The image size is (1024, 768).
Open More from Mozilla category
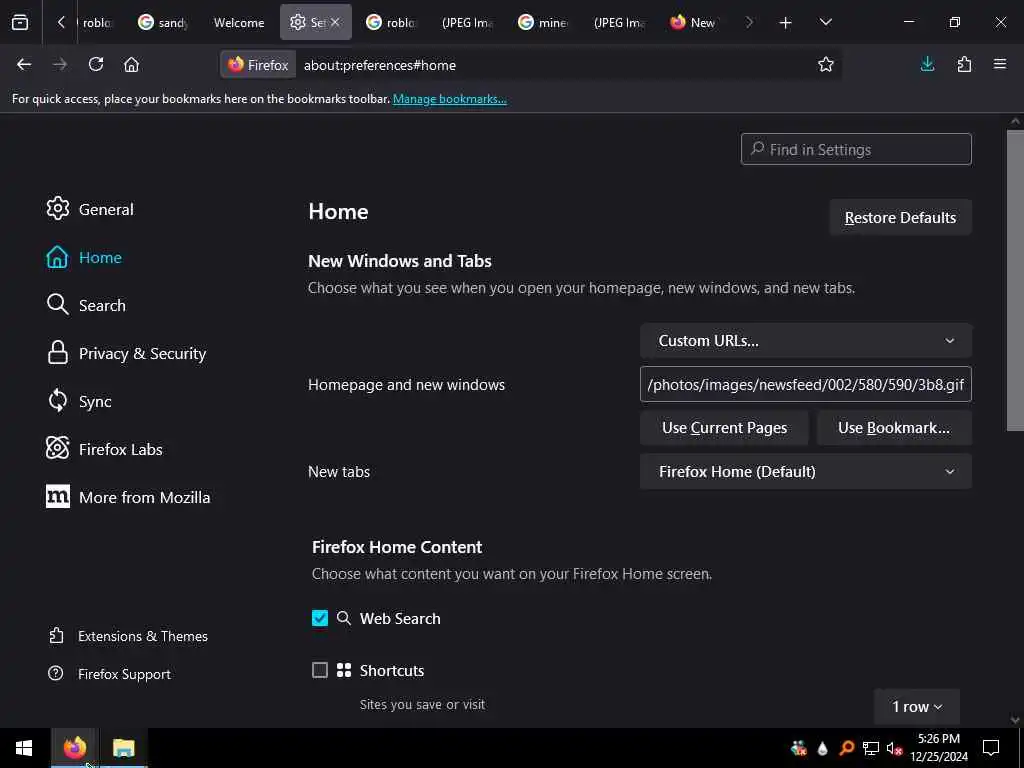pyautogui.click(x=128, y=497)
